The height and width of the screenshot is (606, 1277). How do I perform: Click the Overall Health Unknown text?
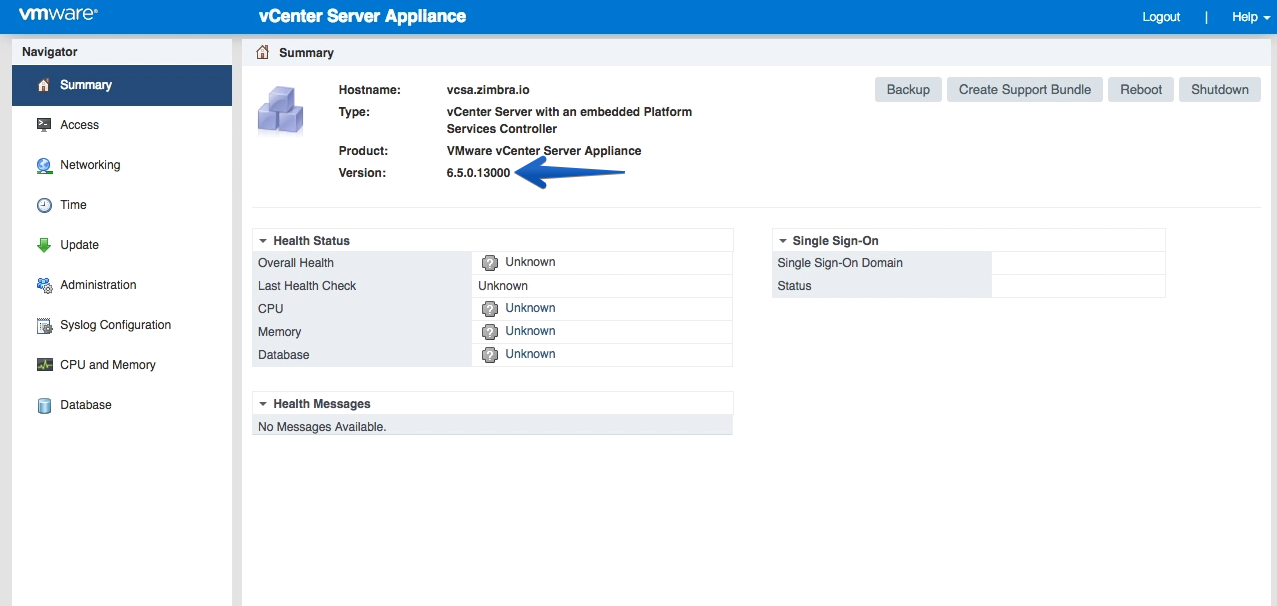[530, 262]
